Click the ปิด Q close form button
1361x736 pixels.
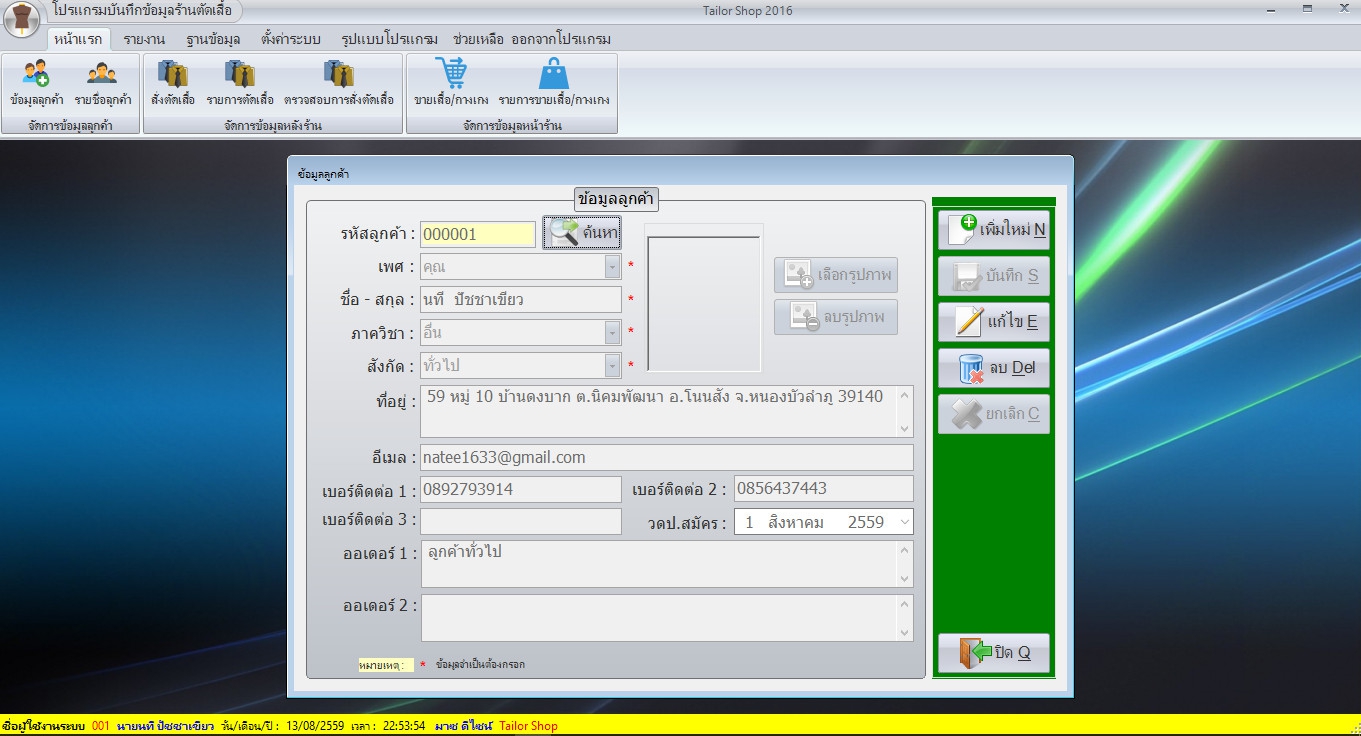pos(994,653)
